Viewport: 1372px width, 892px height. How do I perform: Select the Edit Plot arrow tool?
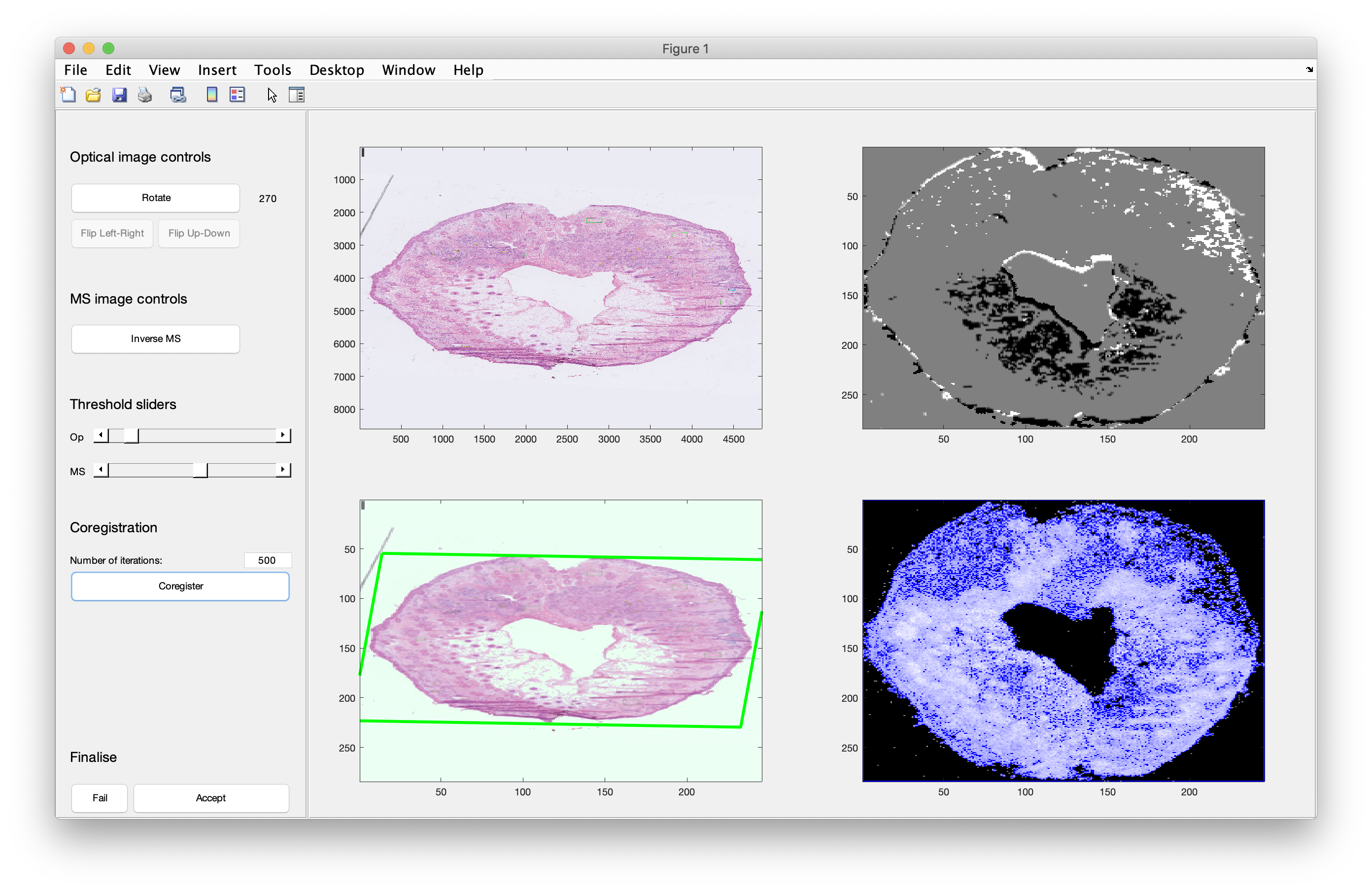(272, 95)
